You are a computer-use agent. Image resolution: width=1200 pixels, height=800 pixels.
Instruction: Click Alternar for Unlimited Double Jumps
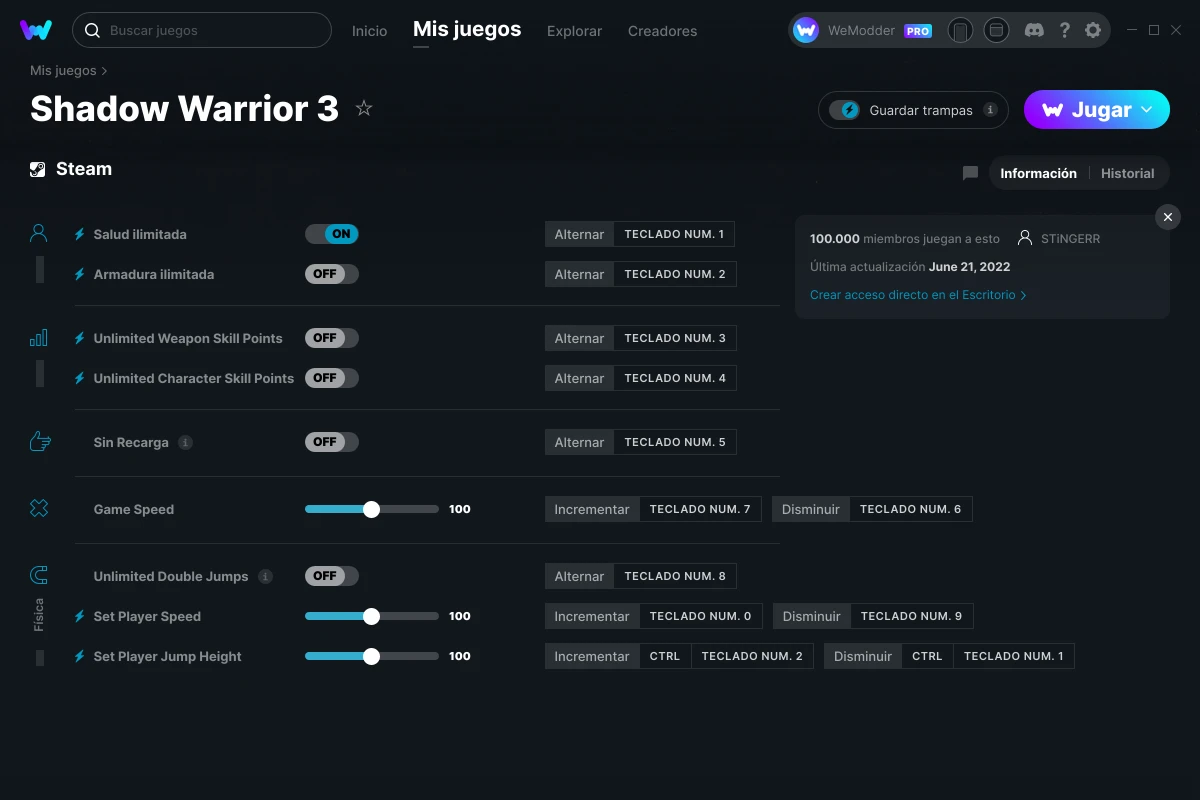579,576
